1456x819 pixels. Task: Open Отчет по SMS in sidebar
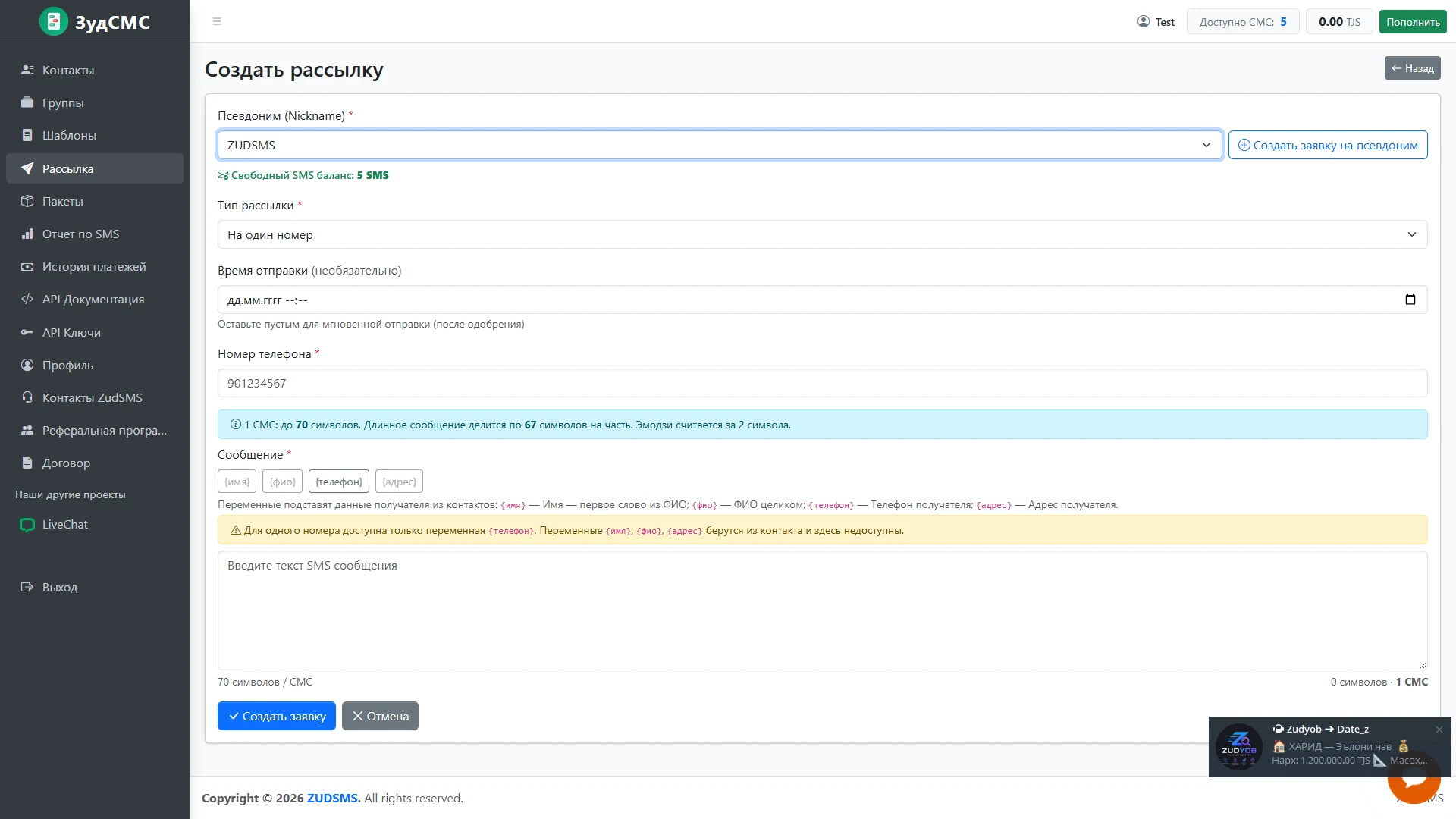point(95,234)
